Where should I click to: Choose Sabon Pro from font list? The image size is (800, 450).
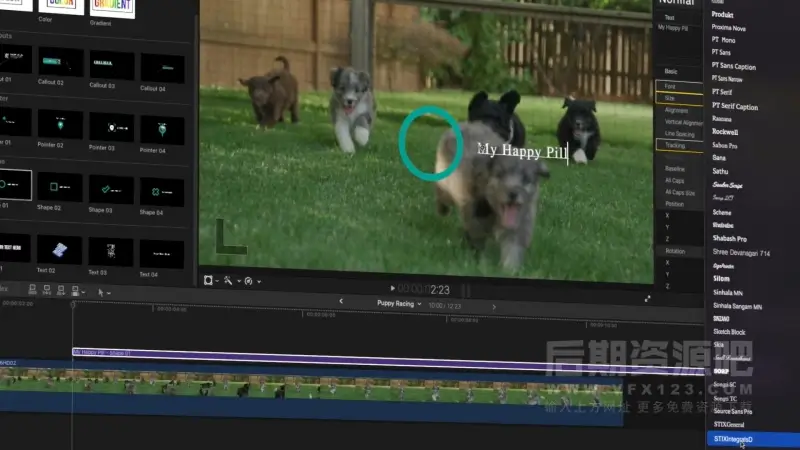(x=724, y=145)
